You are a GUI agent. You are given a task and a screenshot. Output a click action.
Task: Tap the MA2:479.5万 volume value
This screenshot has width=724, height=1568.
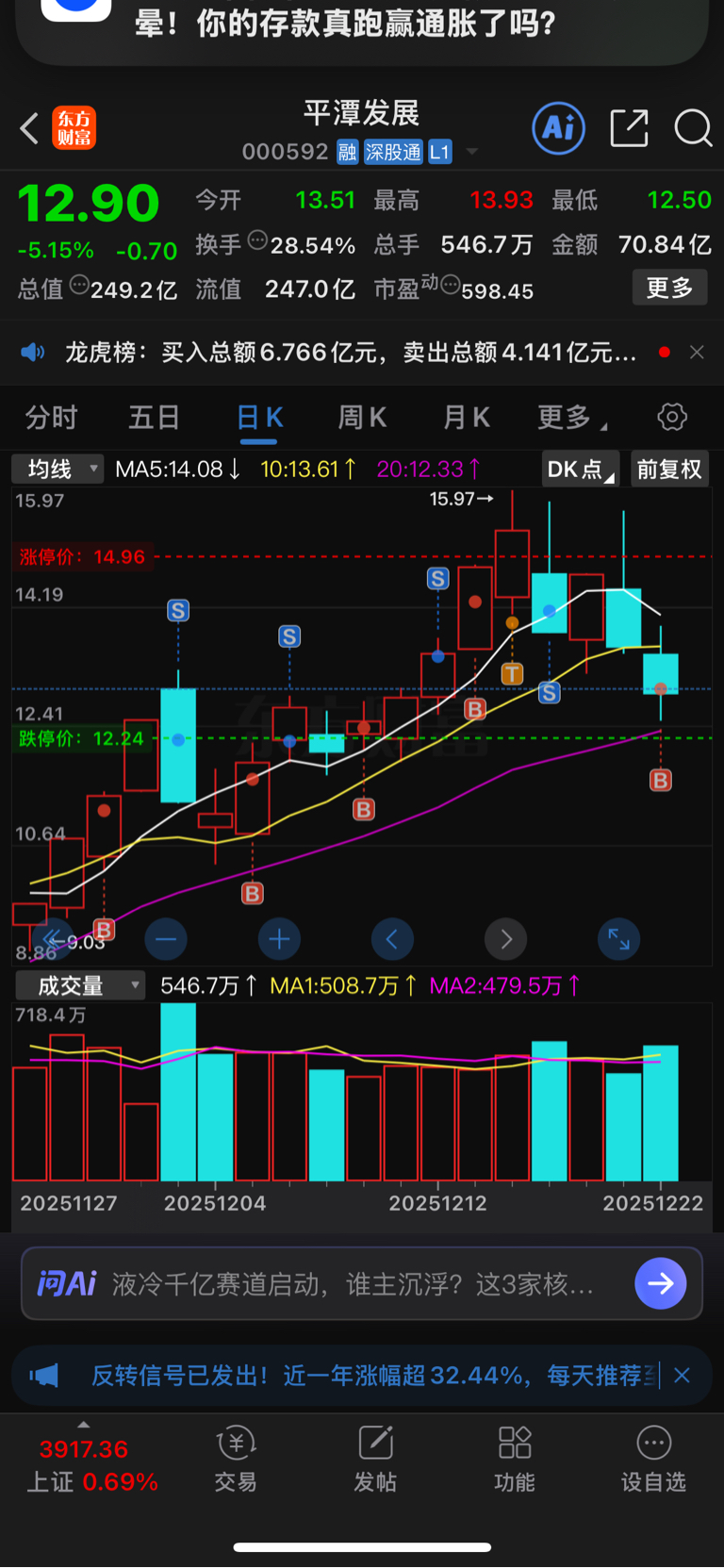point(504,985)
